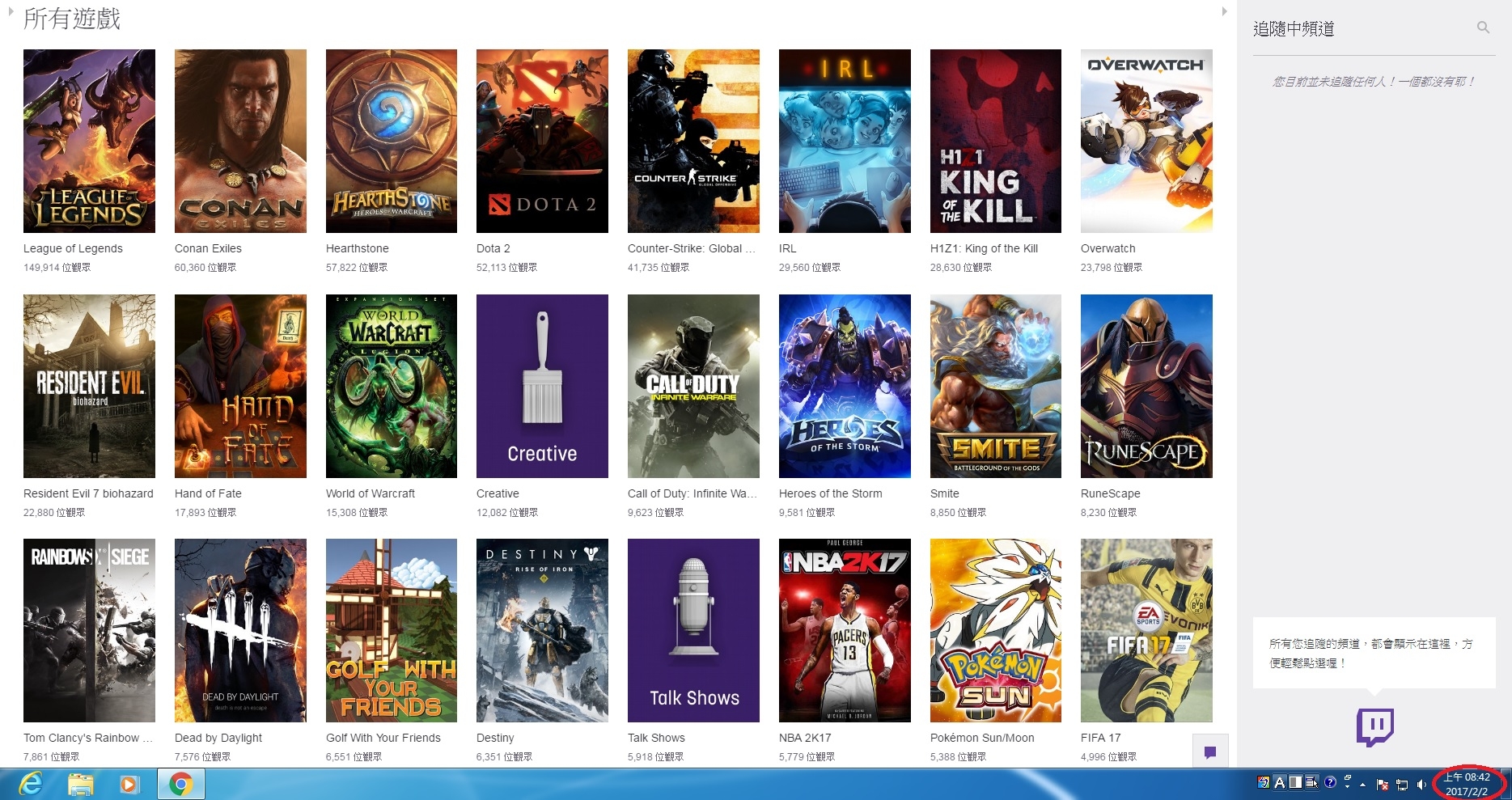Click '23,798 位觀眾' under Overwatch
This screenshot has height=800, width=1512.
[x=1112, y=267]
